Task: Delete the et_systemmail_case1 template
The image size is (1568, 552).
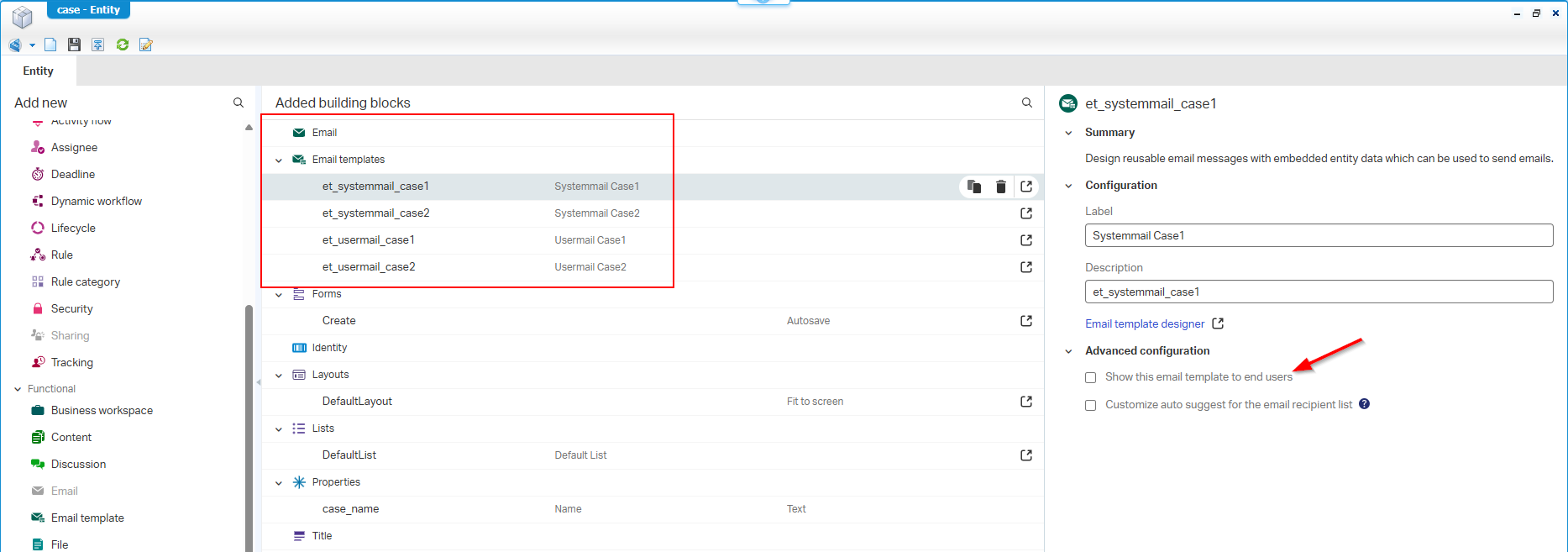Action: (1000, 187)
